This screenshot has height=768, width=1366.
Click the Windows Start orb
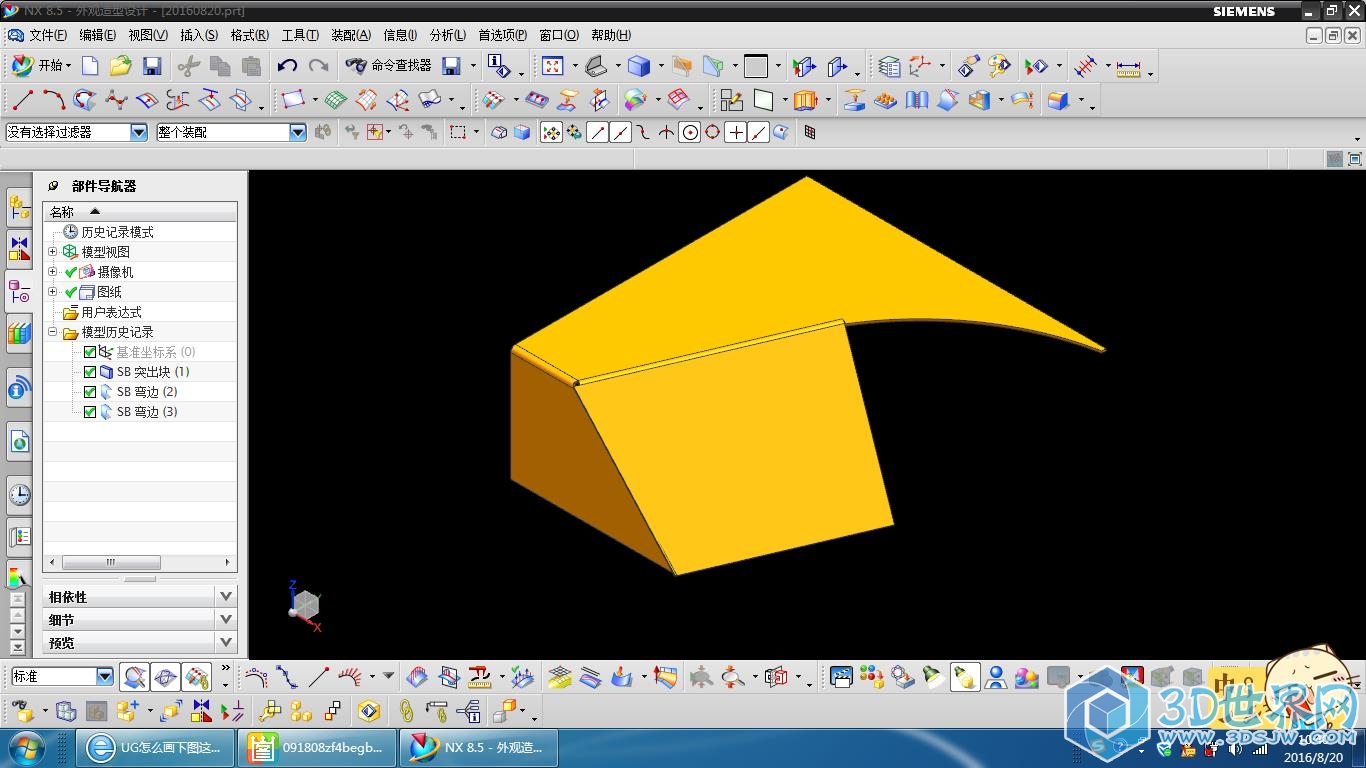(x=25, y=747)
